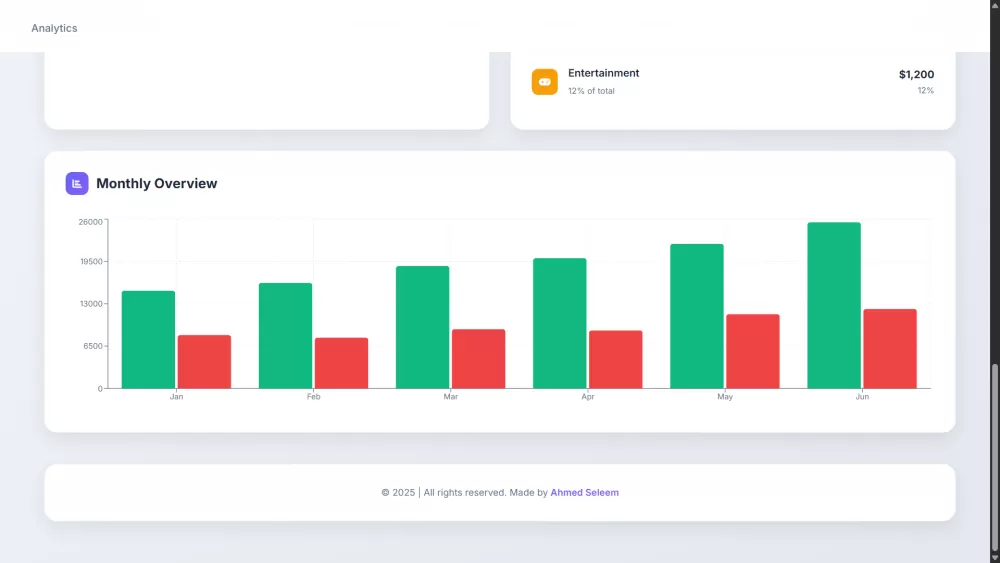
Task: Click the $1,200 Entertainment amount
Action: [x=916, y=74]
